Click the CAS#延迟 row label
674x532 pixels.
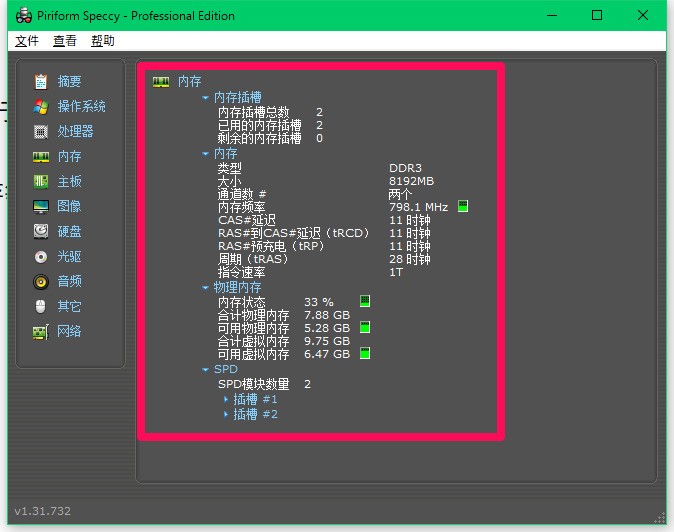tap(247, 220)
